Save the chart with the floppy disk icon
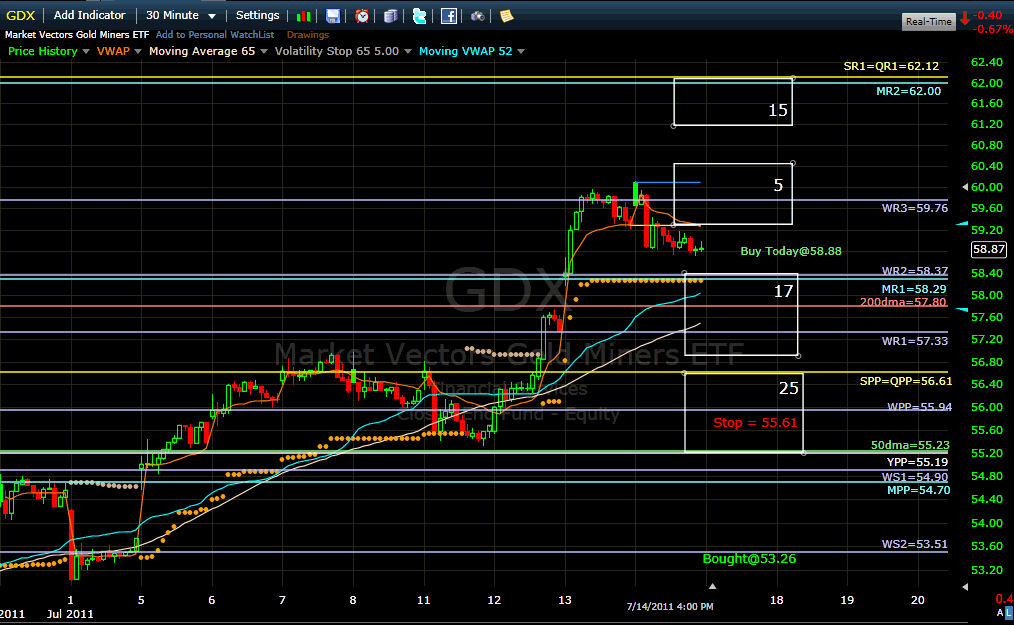 click(x=332, y=16)
